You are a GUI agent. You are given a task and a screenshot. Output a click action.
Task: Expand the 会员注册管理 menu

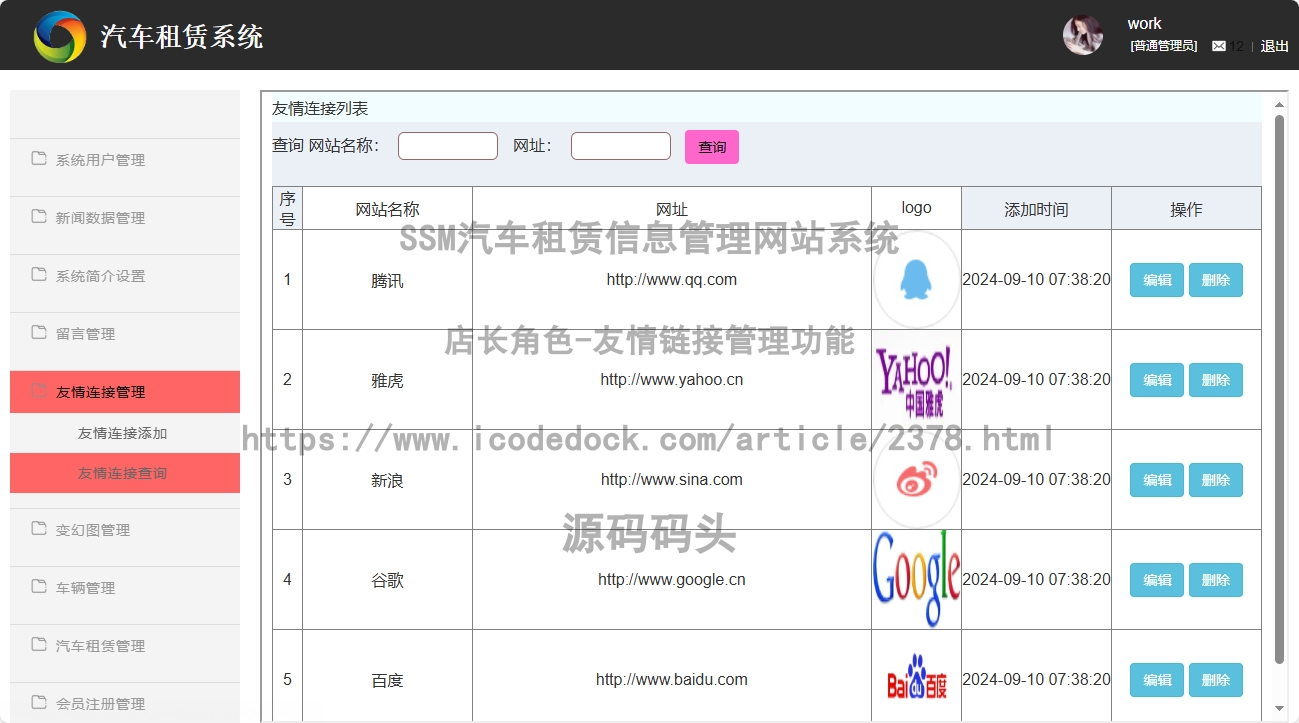pos(125,703)
